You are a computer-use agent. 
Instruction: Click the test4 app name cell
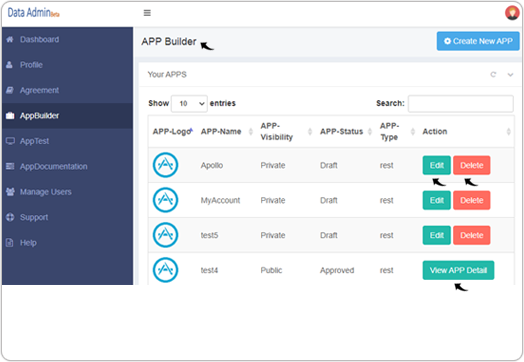pyautogui.click(x=209, y=270)
